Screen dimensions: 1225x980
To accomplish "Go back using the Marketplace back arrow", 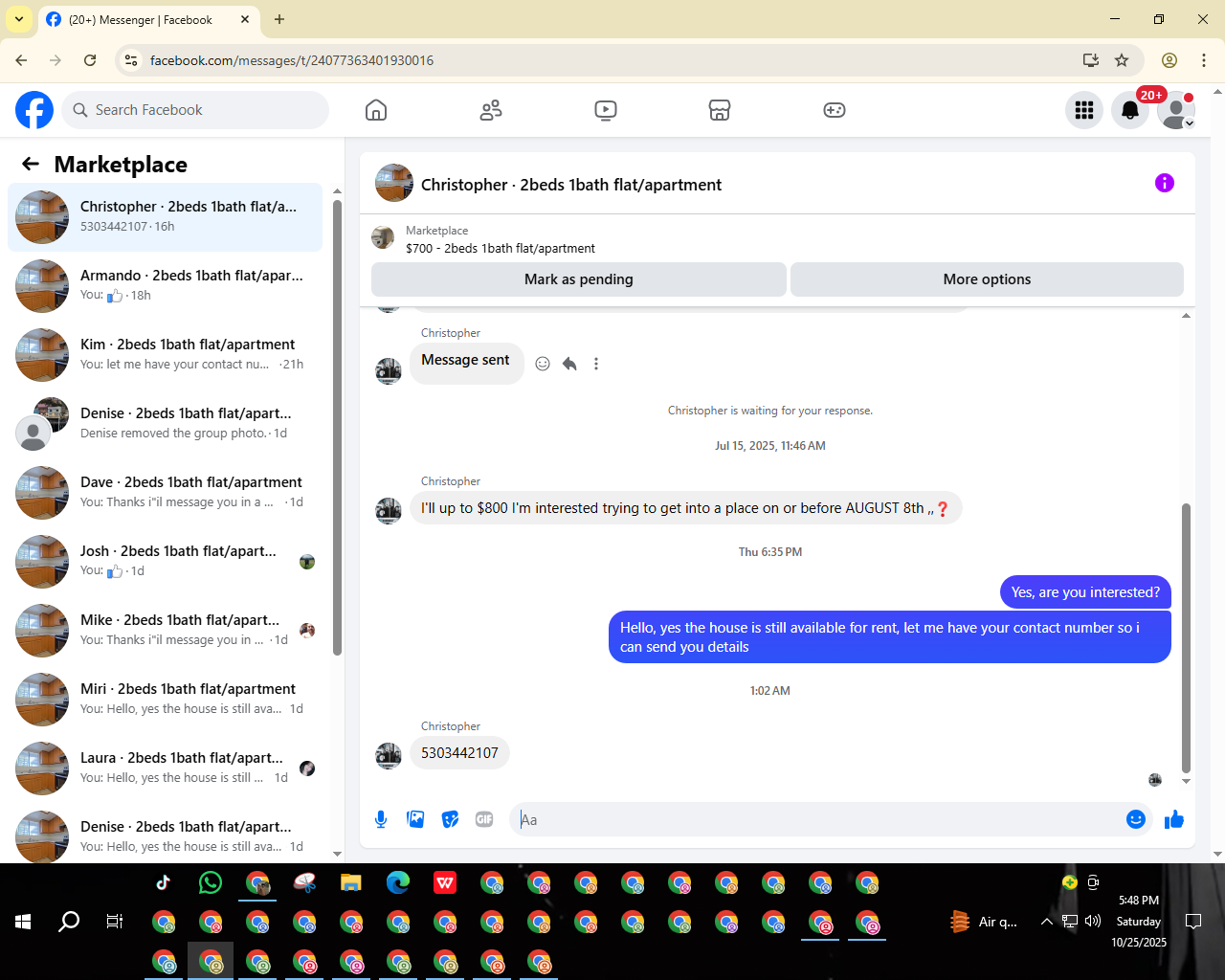I will 31,164.
